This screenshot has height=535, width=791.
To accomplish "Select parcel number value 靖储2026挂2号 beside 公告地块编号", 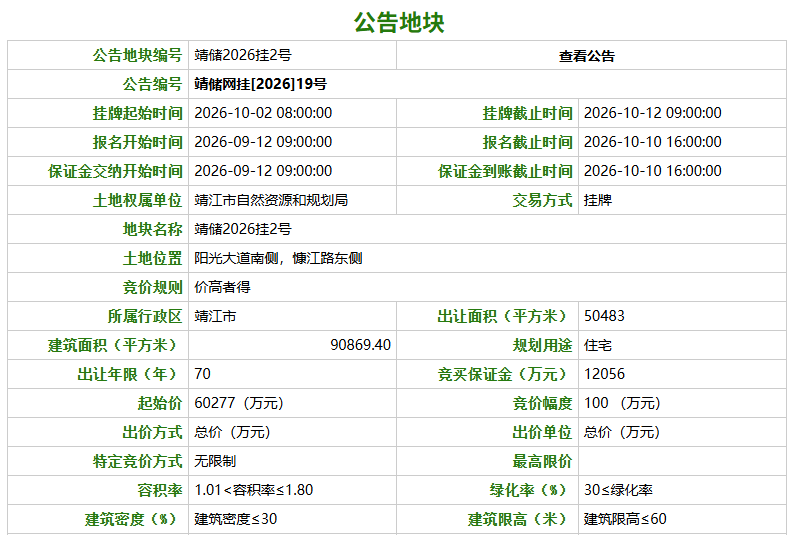I will 243,55.
